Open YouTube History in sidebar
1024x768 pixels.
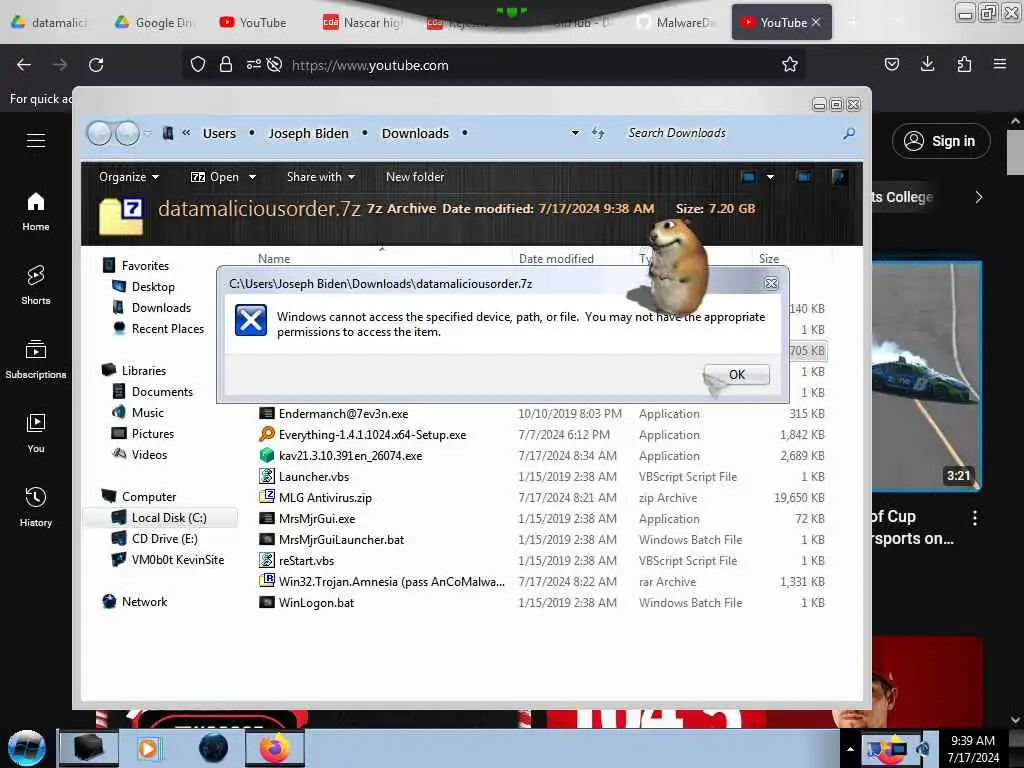[36, 507]
